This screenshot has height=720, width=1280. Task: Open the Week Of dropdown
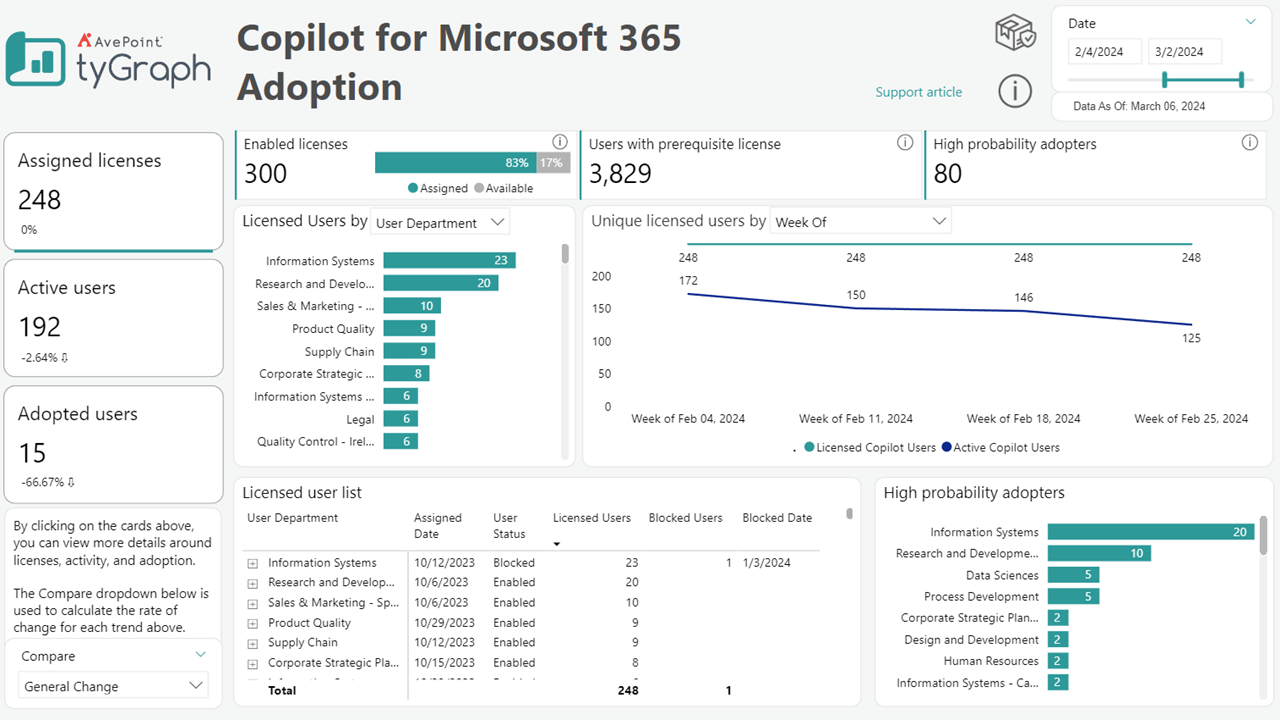tap(860, 221)
